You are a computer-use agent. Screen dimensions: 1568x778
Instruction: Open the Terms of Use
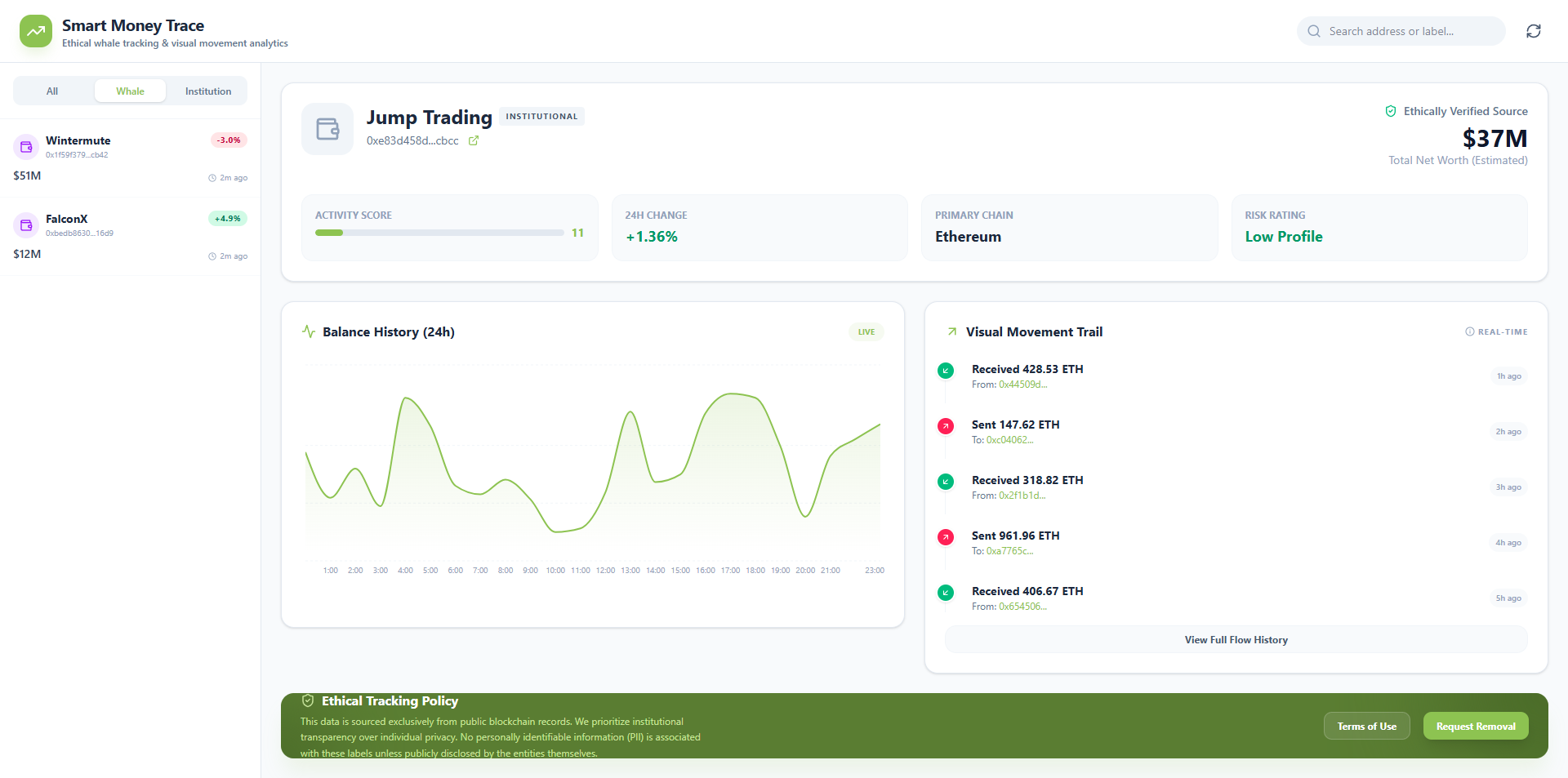click(x=1366, y=727)
